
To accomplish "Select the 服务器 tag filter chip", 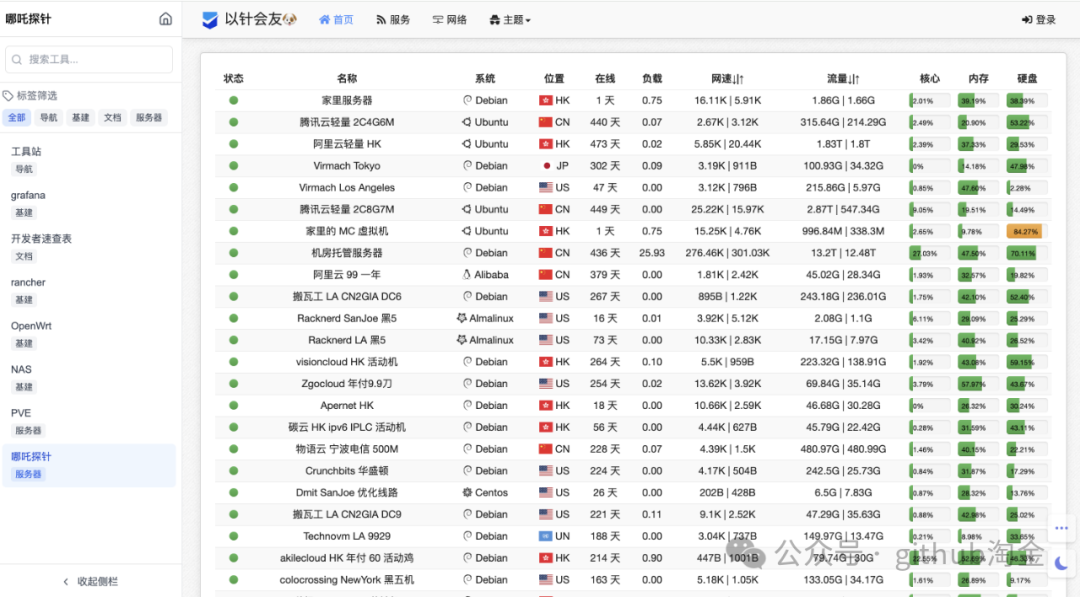I will tap(149, 118).
